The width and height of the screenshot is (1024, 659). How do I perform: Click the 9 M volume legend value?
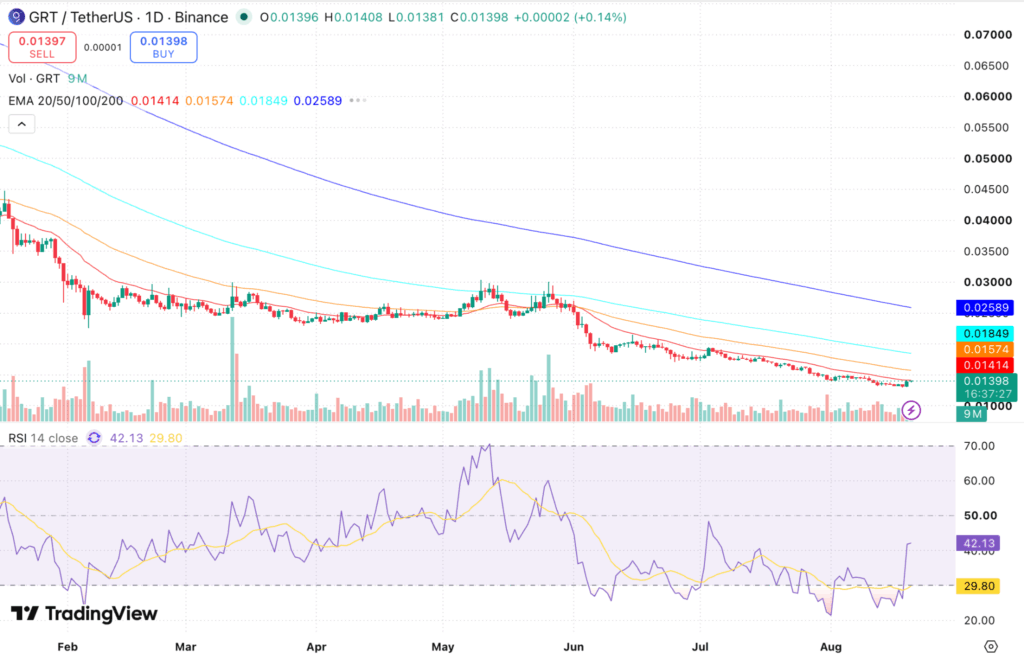click(77, 78)
